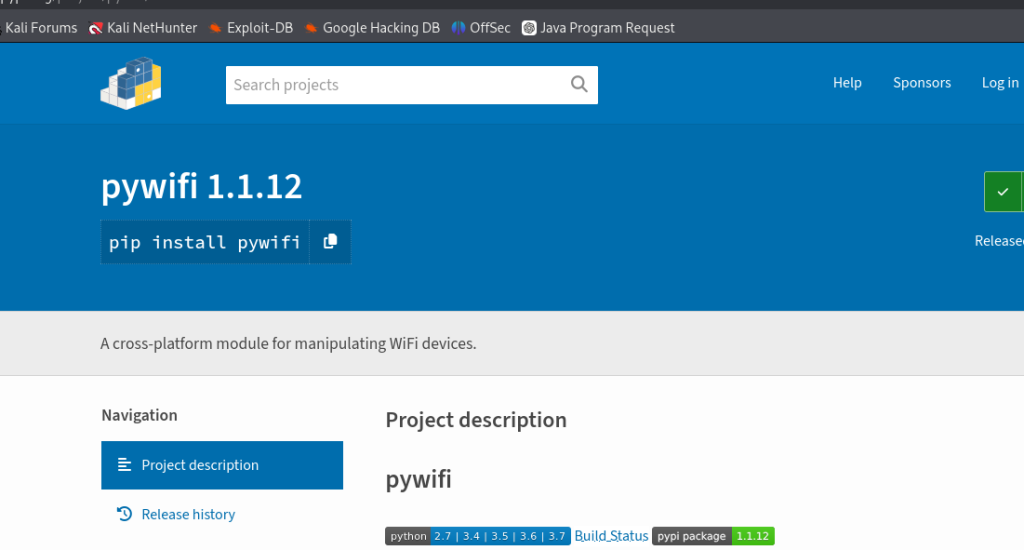This screenshot has height=550, width=1024.
Task: Open the OffSec bookmark
Action: click(481, 28)
